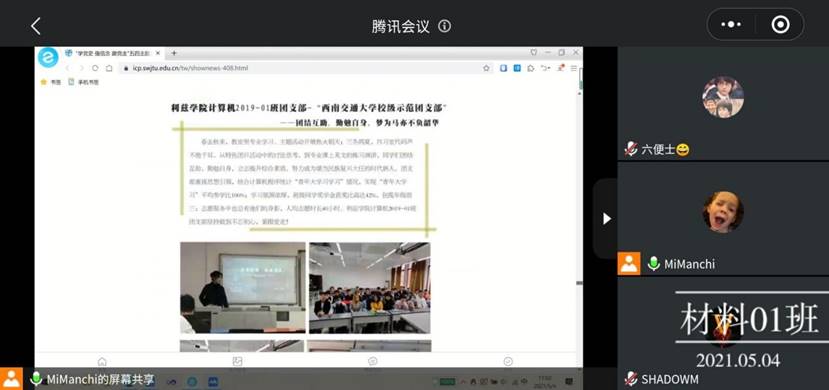Open the classroom students photo
This screenshot has height=390, width=829.
pyautogui.click(x=370, y=288)
